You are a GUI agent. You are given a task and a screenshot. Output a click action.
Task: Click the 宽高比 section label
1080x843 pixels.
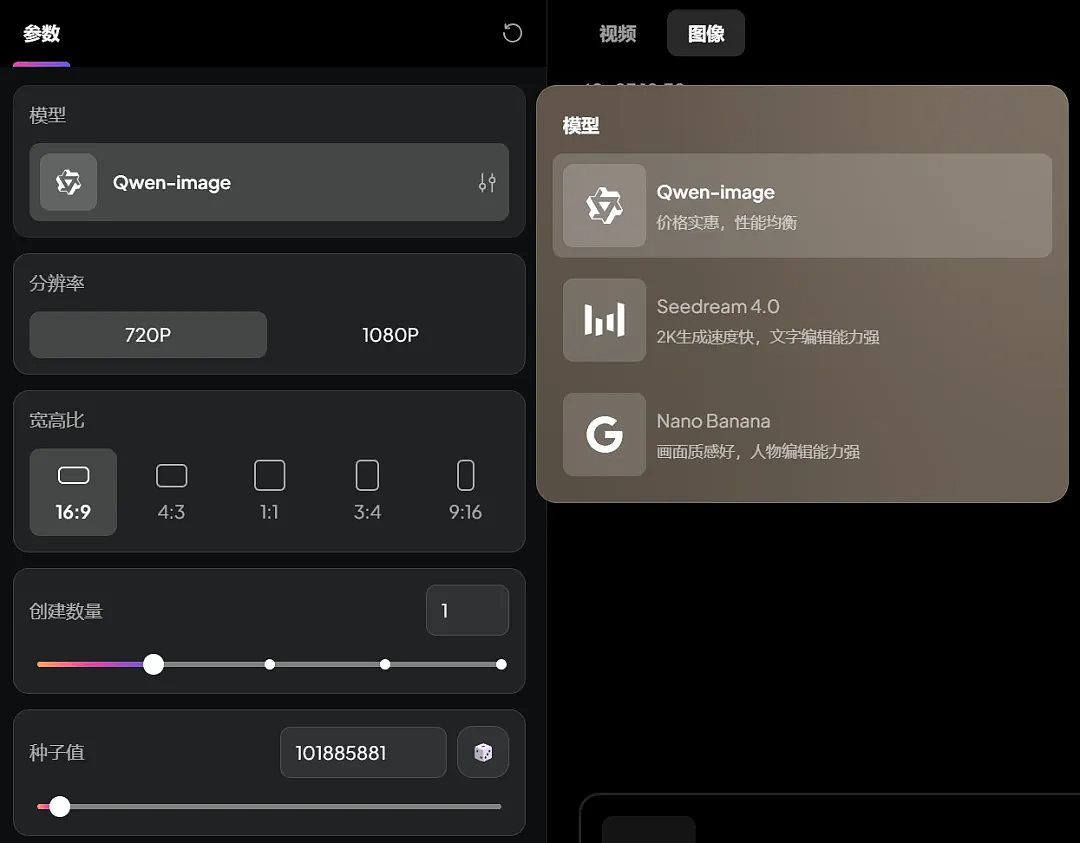point(56,420)
